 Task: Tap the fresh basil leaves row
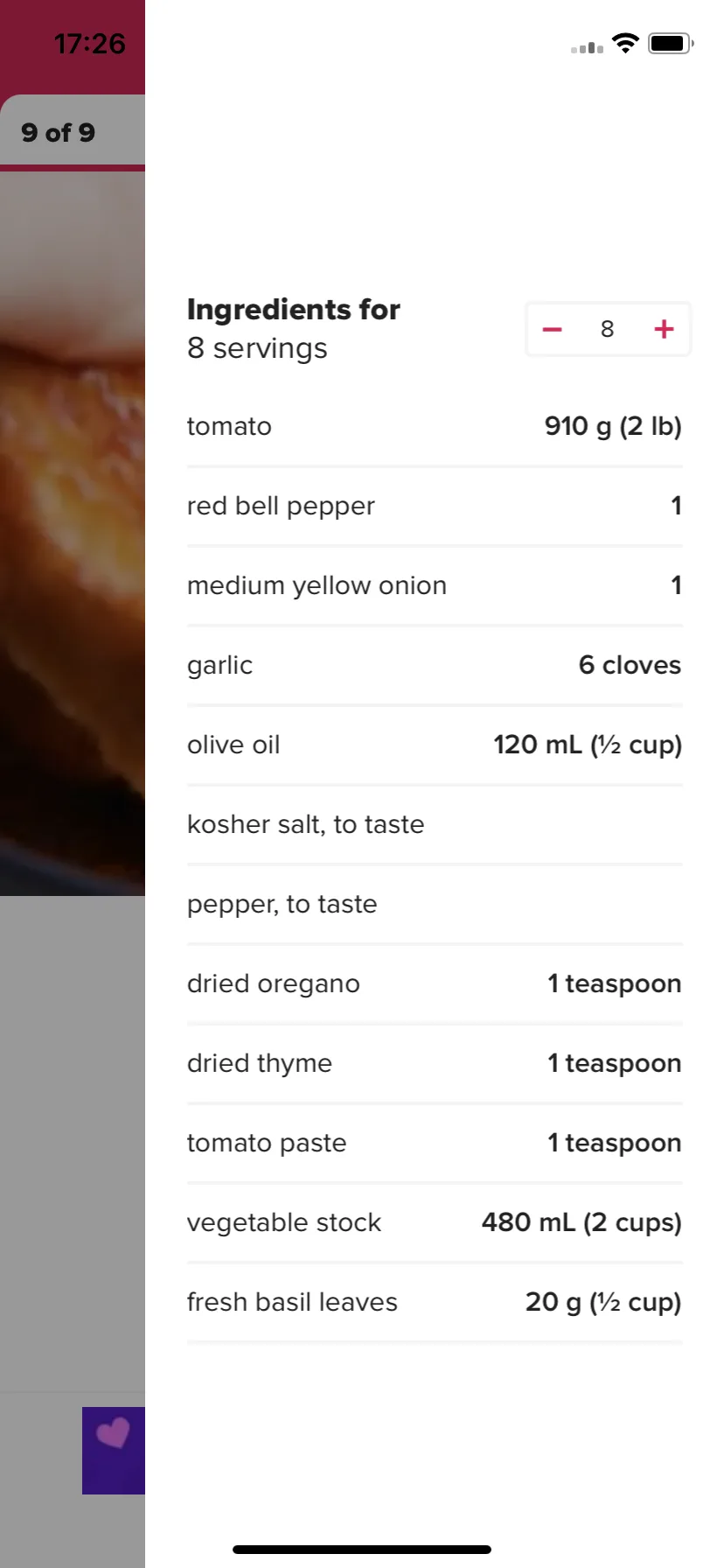click(435, 1302)
